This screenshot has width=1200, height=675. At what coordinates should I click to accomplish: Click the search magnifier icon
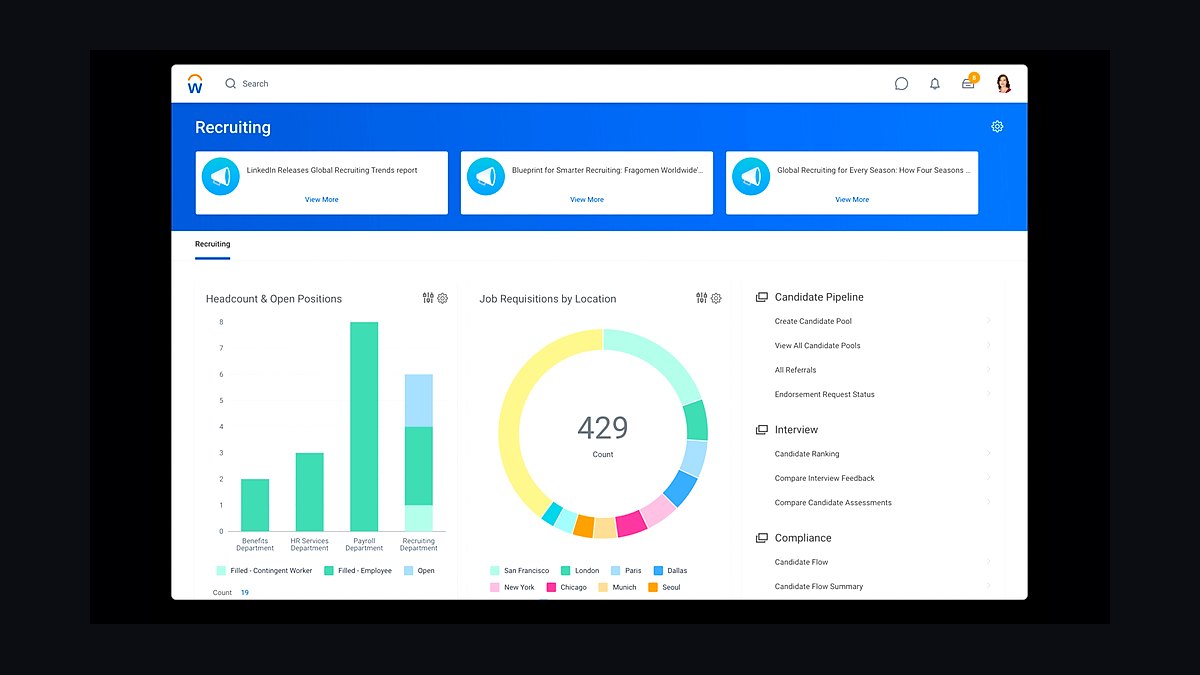pyautogui.click(x=230, y=84)
